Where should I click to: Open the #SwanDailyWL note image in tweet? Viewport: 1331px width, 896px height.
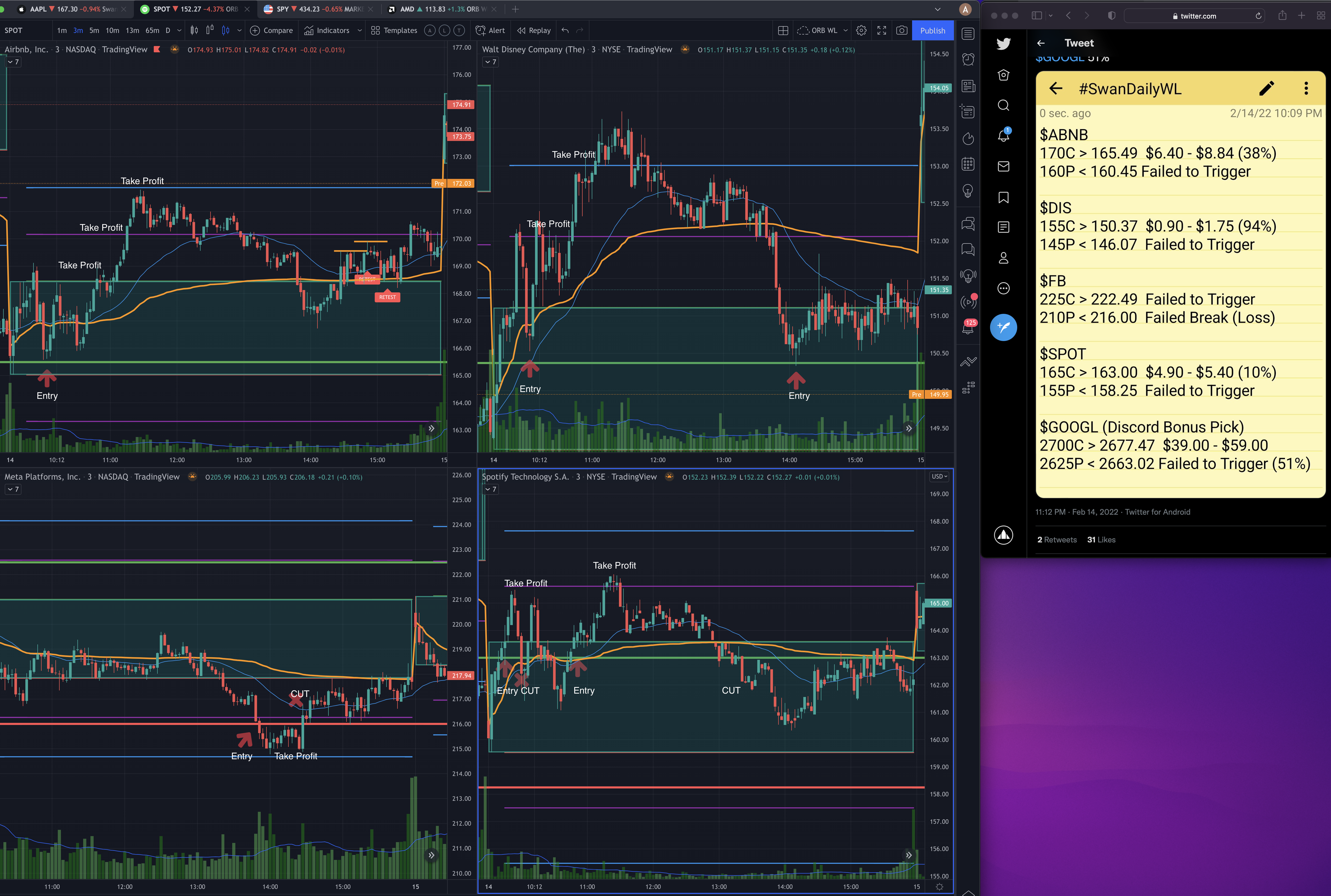pos(1180,285)
